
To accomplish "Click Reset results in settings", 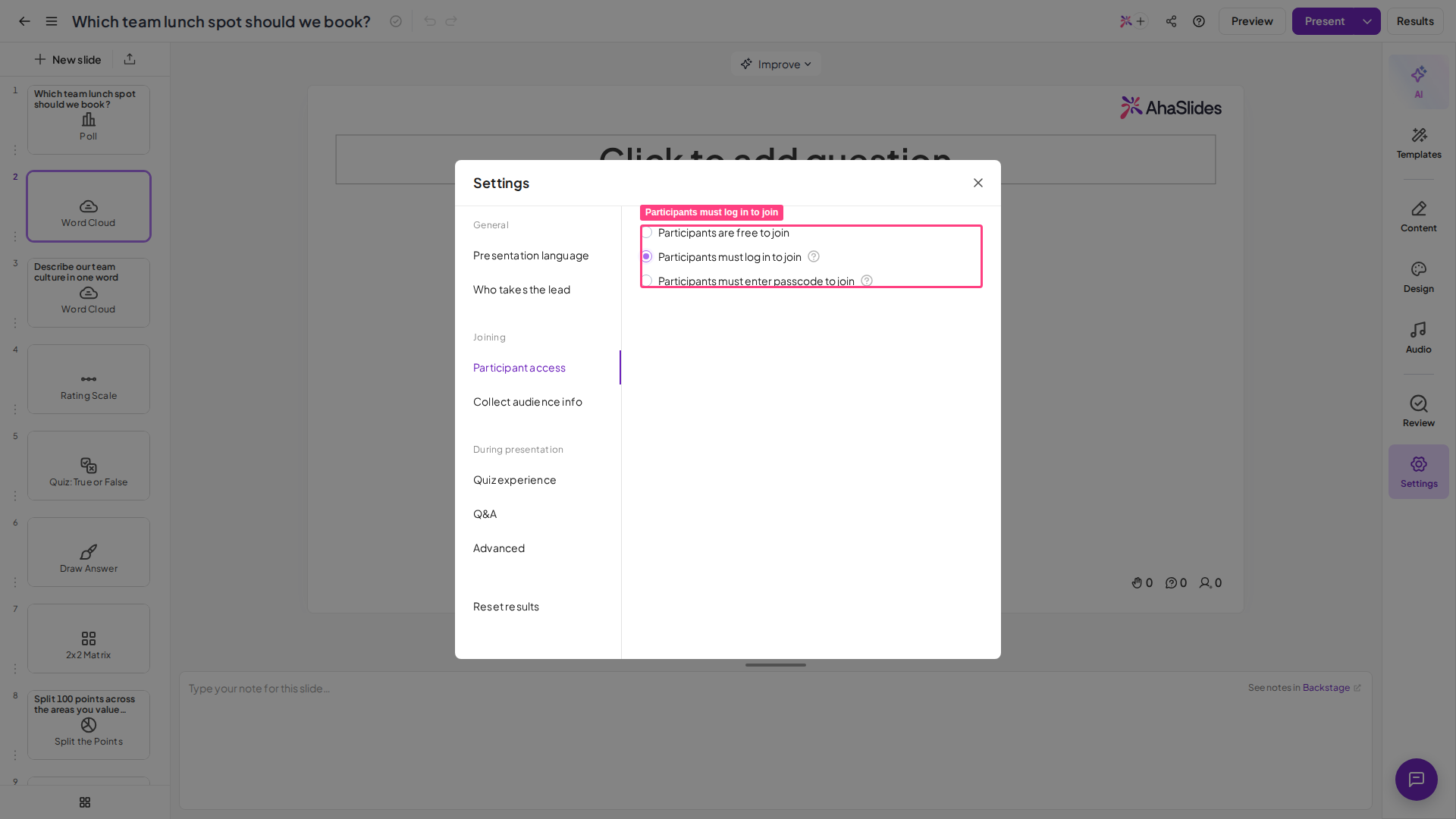I will (x=506, y=607).
